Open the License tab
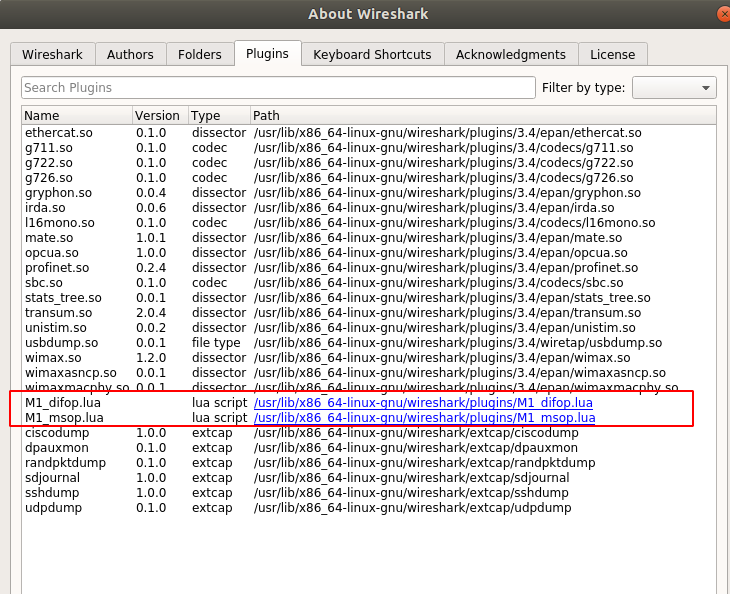The height and width of the screenshot is (594, 730). pos(613,54)
